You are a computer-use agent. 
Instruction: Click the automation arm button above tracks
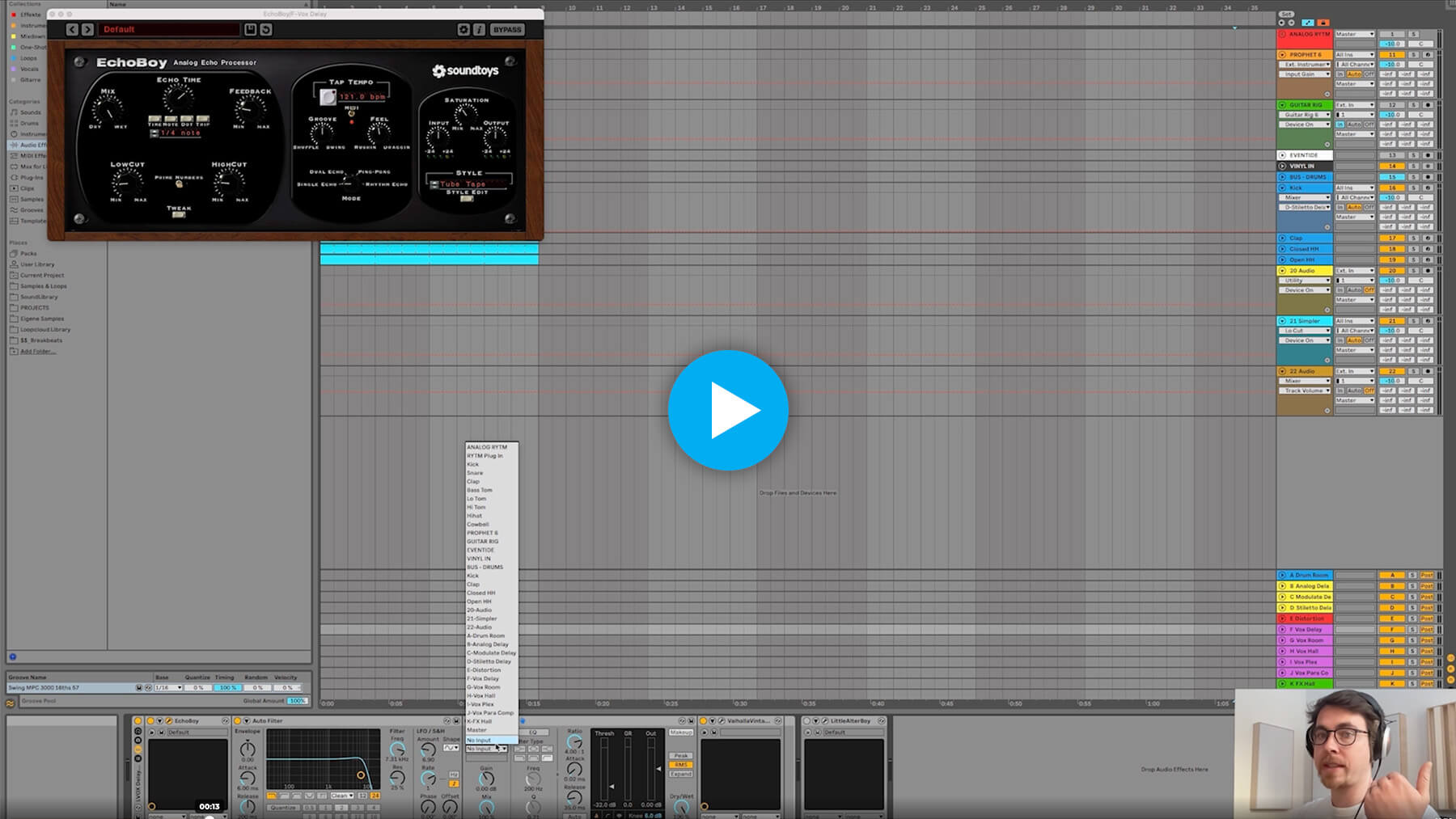pos(1308,23)
